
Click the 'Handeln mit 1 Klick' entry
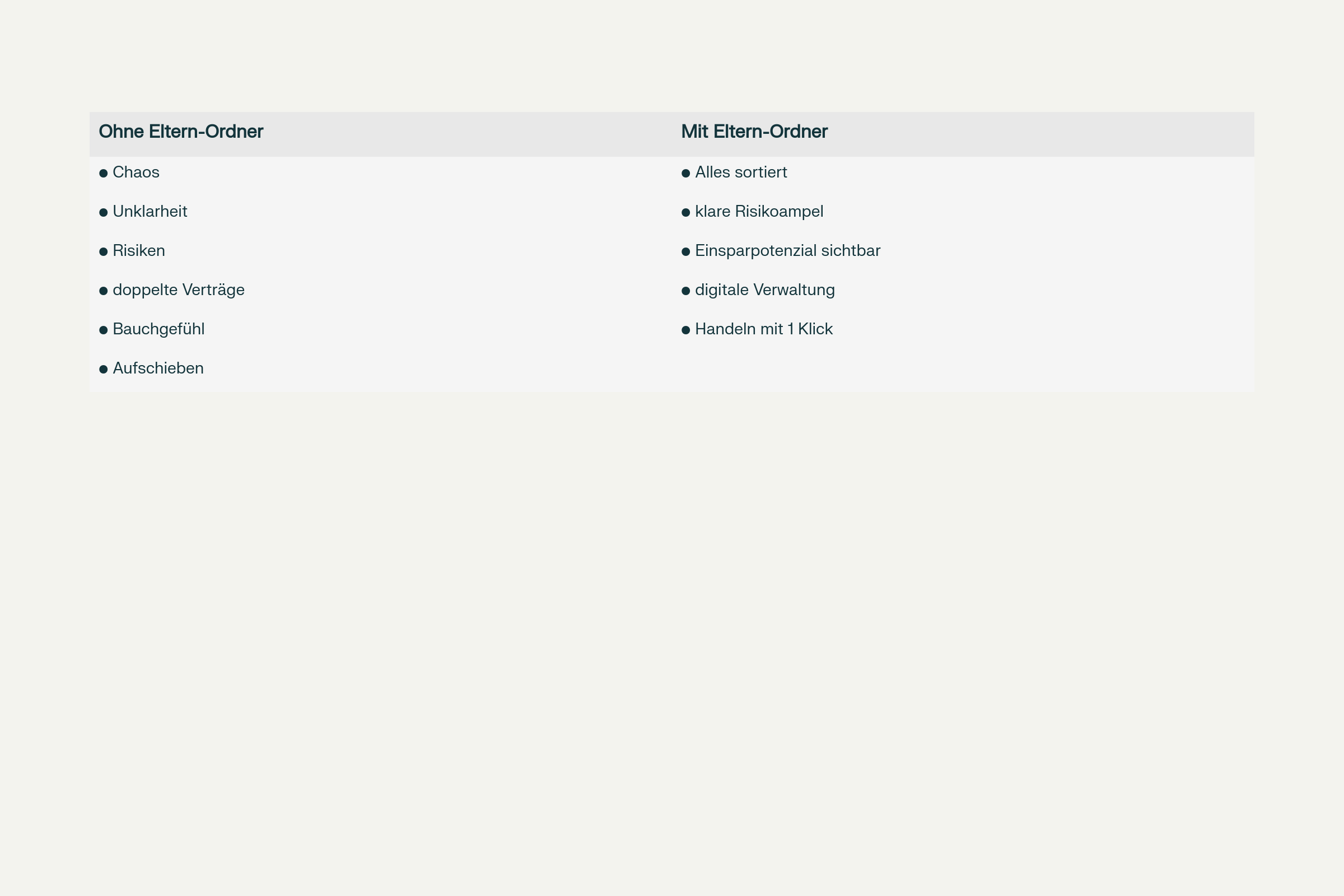763,329
